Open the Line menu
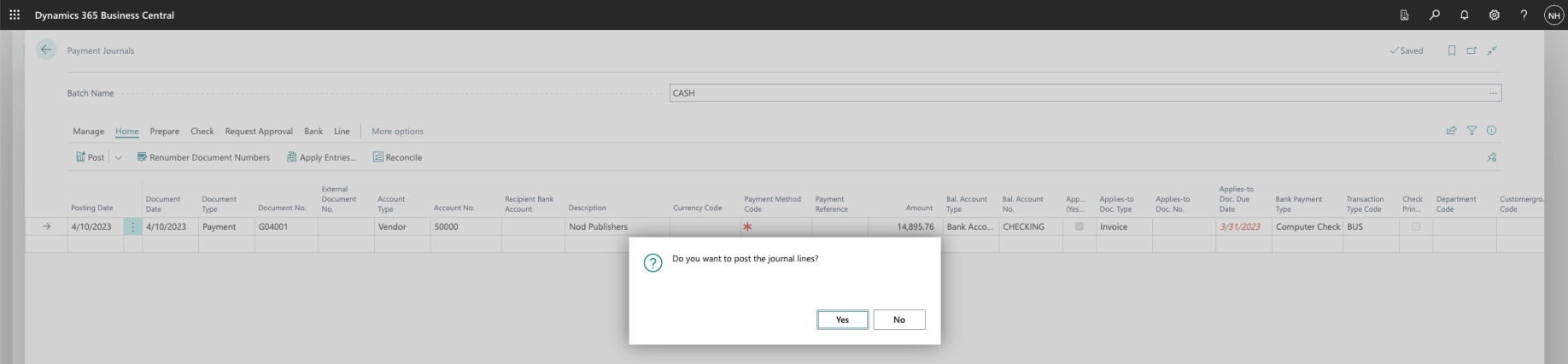Screen dimensions: 1568x364 pyautogui.click(x=342, y=131)
